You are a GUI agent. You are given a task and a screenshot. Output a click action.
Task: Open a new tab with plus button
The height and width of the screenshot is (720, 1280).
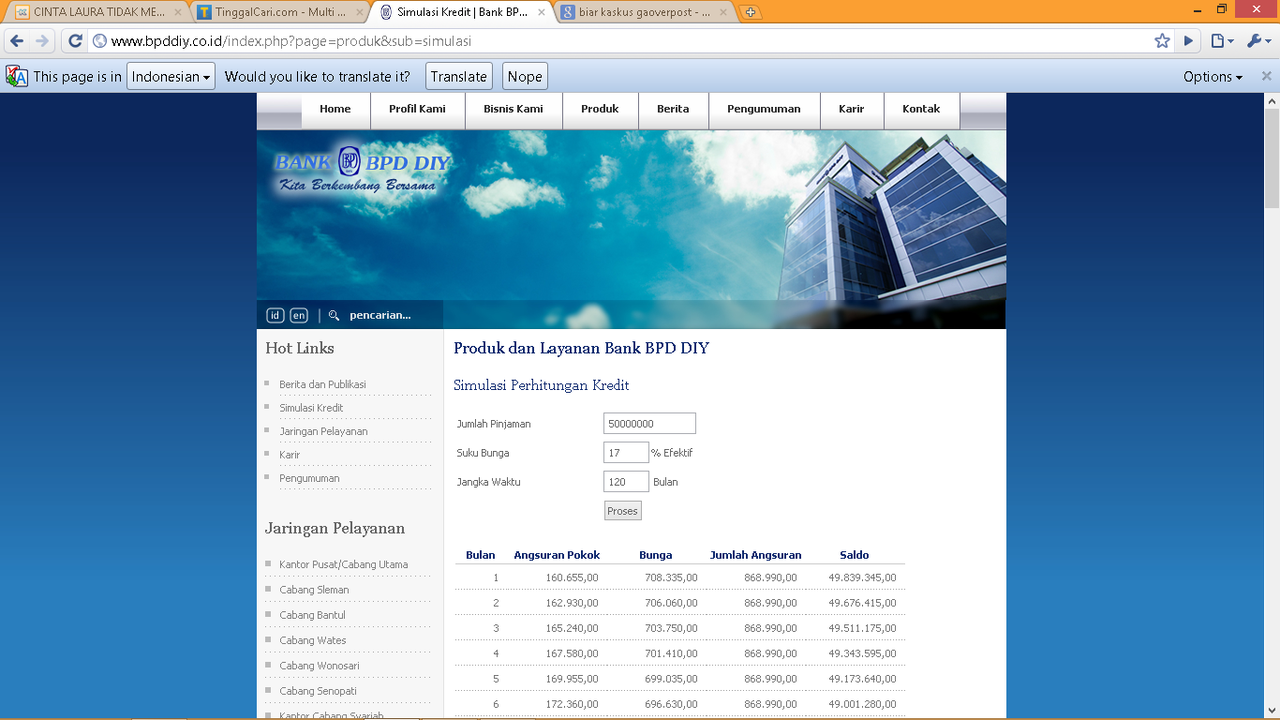[x=750, y=12]
